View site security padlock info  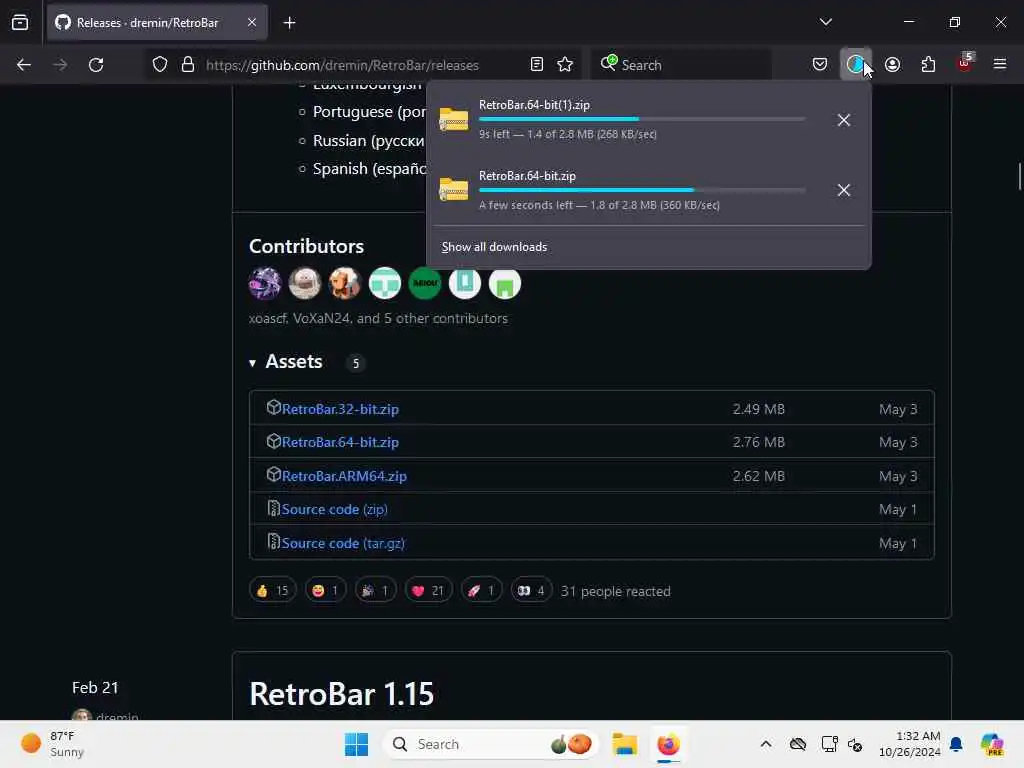click(x=188, y=65)
